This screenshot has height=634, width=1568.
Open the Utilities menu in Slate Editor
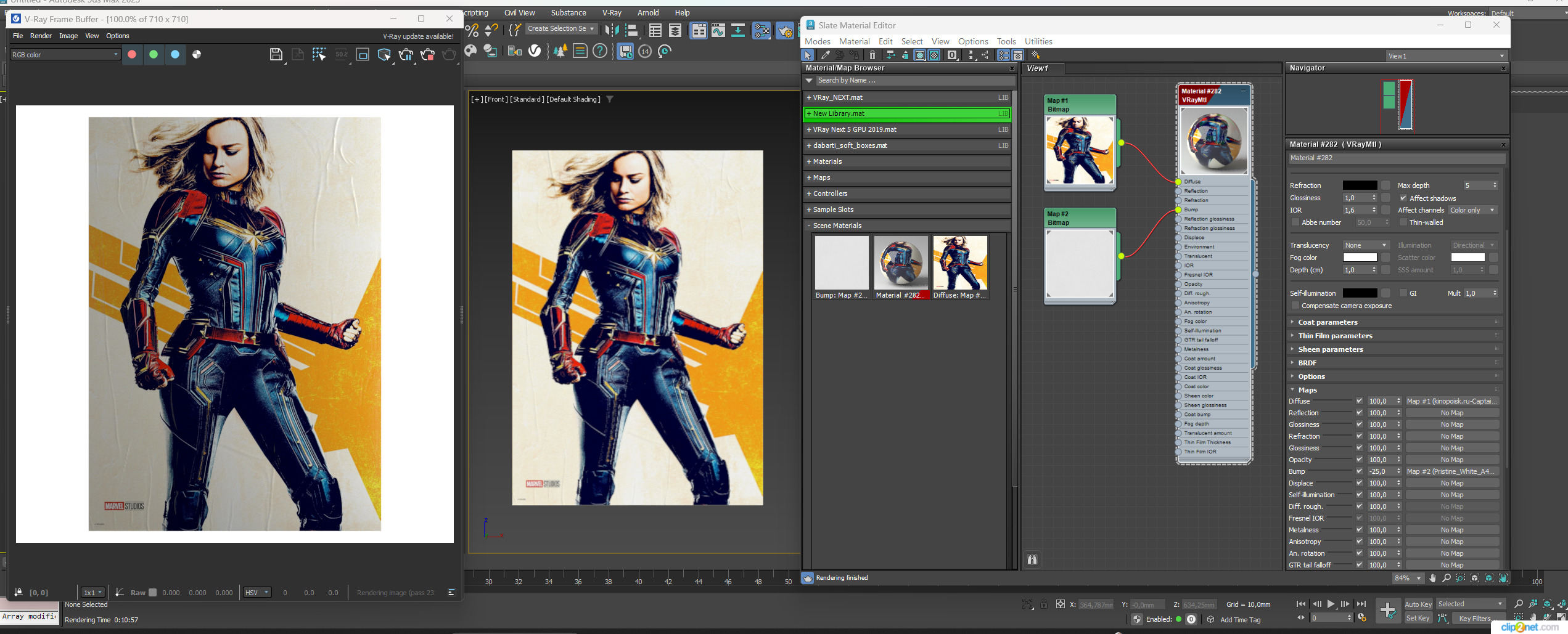coord(1038,41)
